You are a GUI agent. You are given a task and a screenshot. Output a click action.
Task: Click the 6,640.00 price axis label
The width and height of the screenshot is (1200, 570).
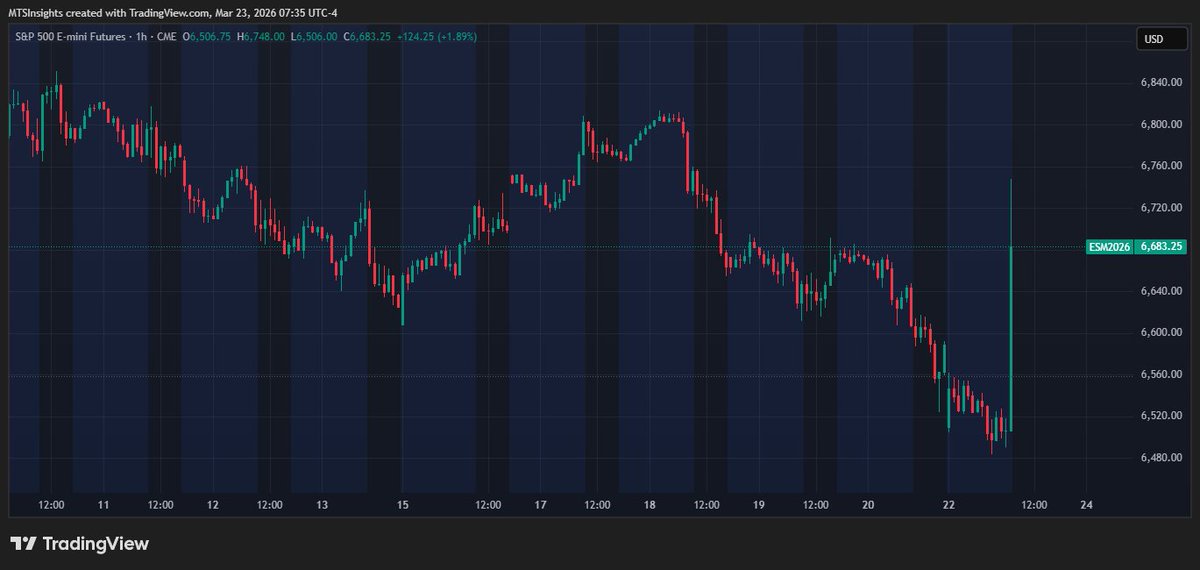tap(1161, 291)
